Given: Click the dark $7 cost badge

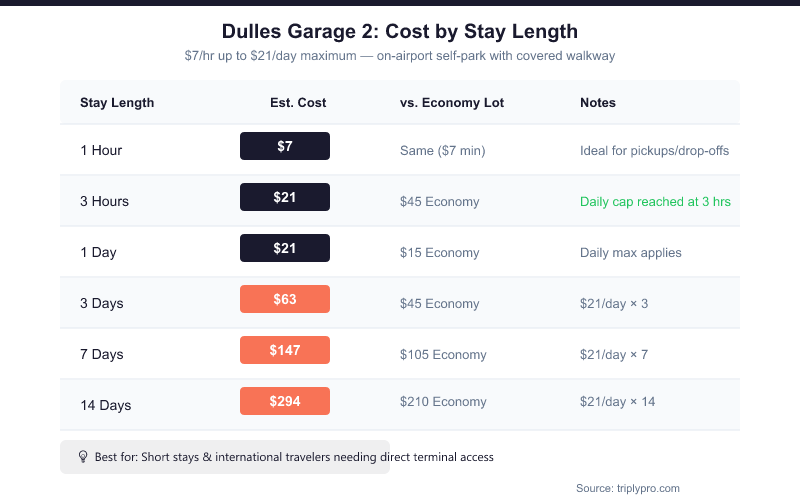Looking at the screenshot, I should pos(285,146).
